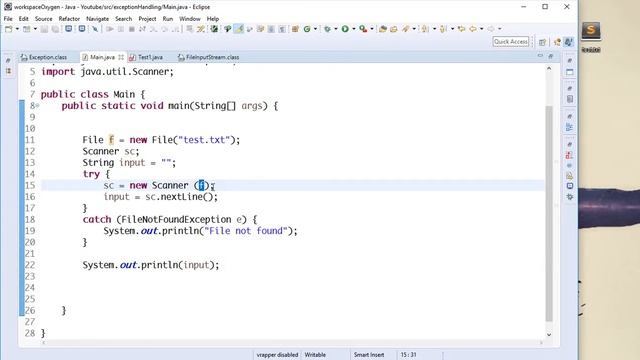The height and width of the screenshot is (360, 640).
Task: Switch to Exception.class editor tab
Action: click(44, 57)
